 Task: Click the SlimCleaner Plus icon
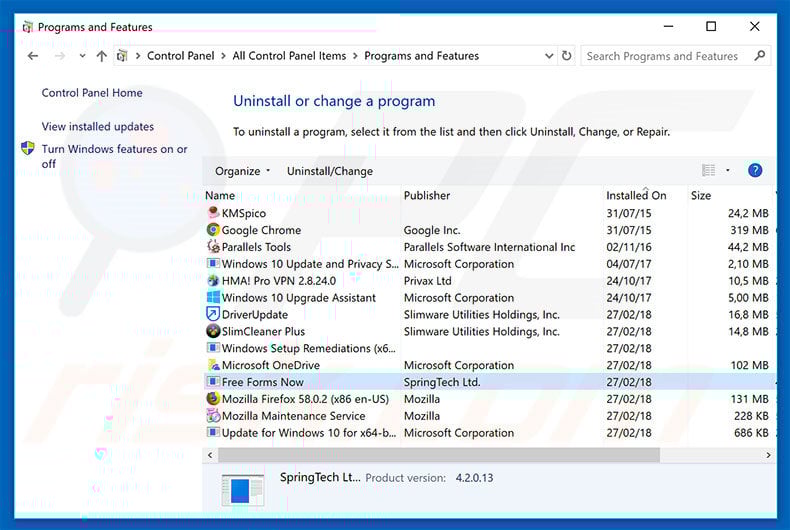point(213,331)
